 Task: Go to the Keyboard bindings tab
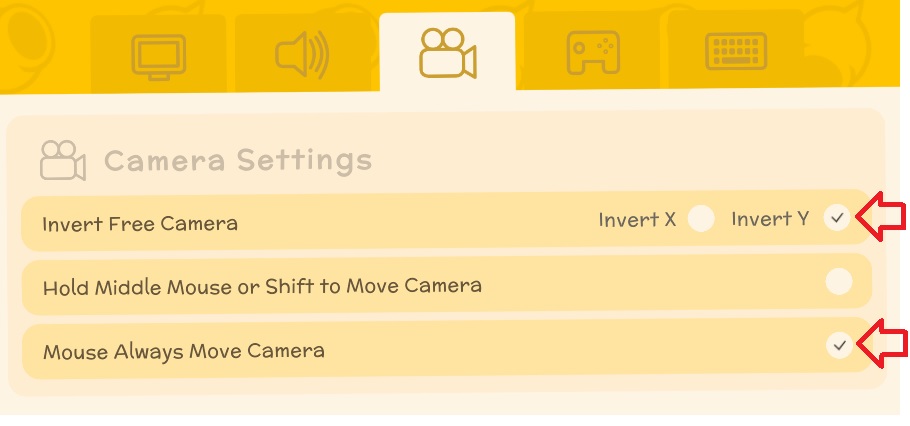(736, 54)
